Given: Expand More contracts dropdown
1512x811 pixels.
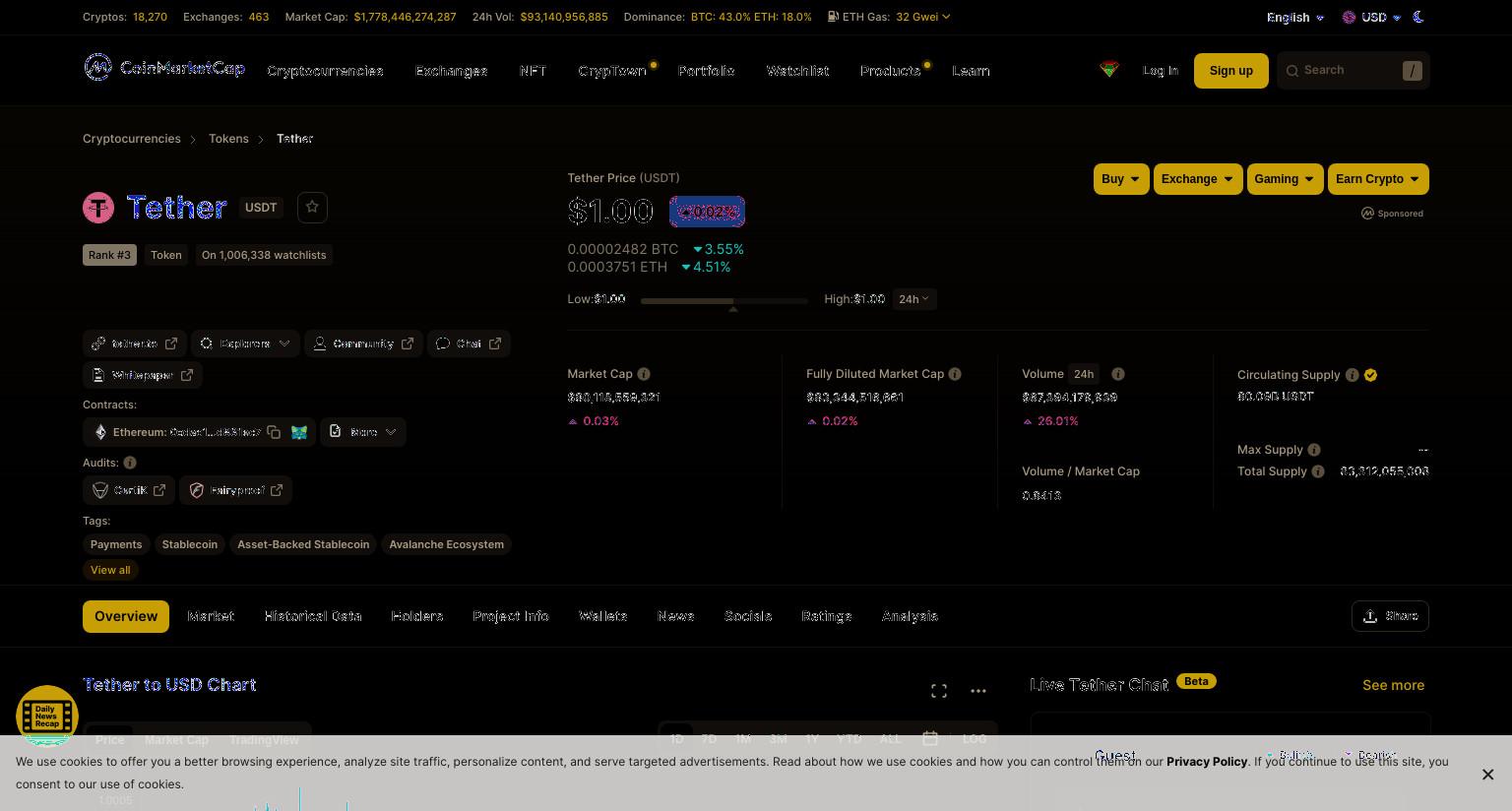Looking at the screenshot, I should pyautogui.click(x=363, y=432).
